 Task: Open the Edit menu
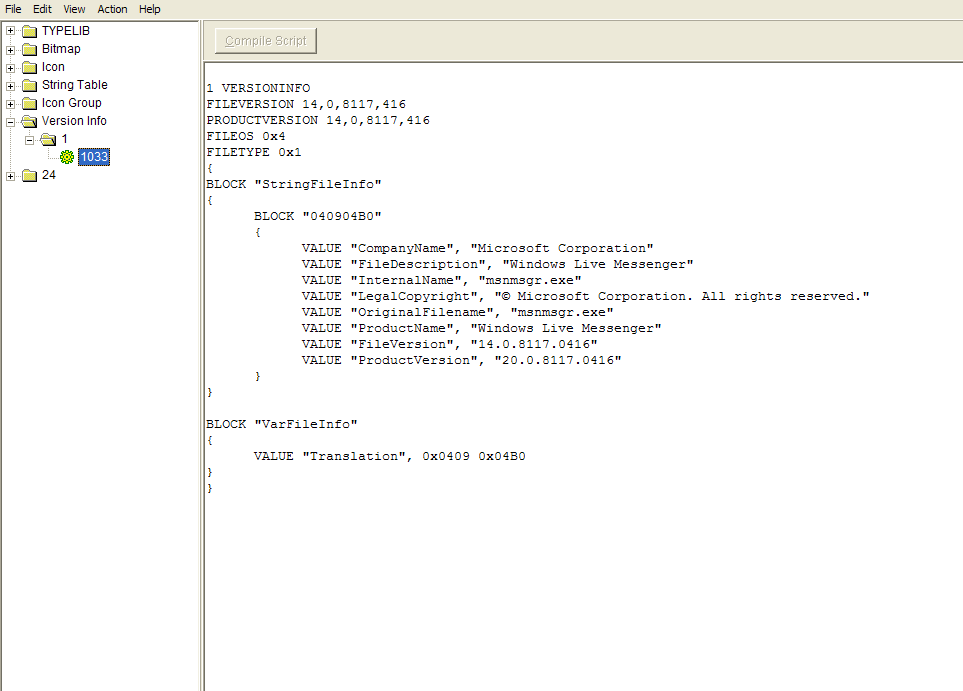pos(42,9)
